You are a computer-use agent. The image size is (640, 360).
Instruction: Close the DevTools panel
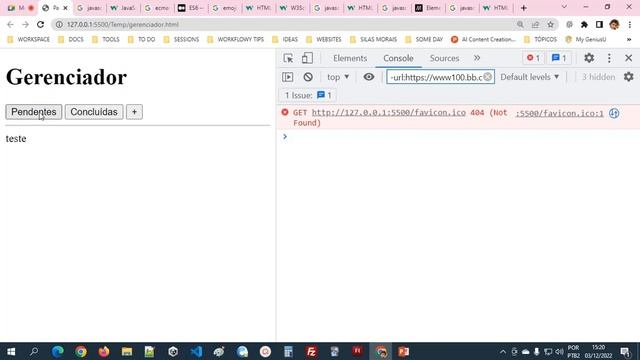click(x=629, y=58)
